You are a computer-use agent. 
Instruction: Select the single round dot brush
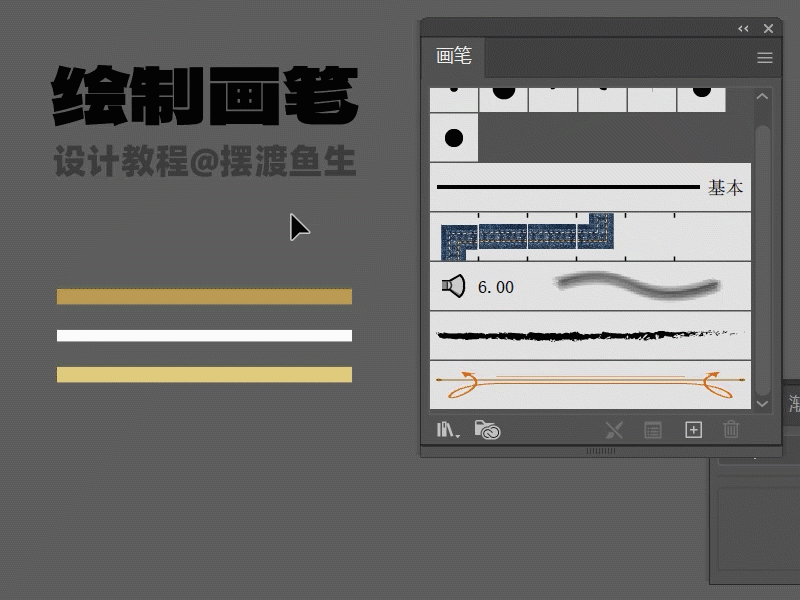point(454,138)
